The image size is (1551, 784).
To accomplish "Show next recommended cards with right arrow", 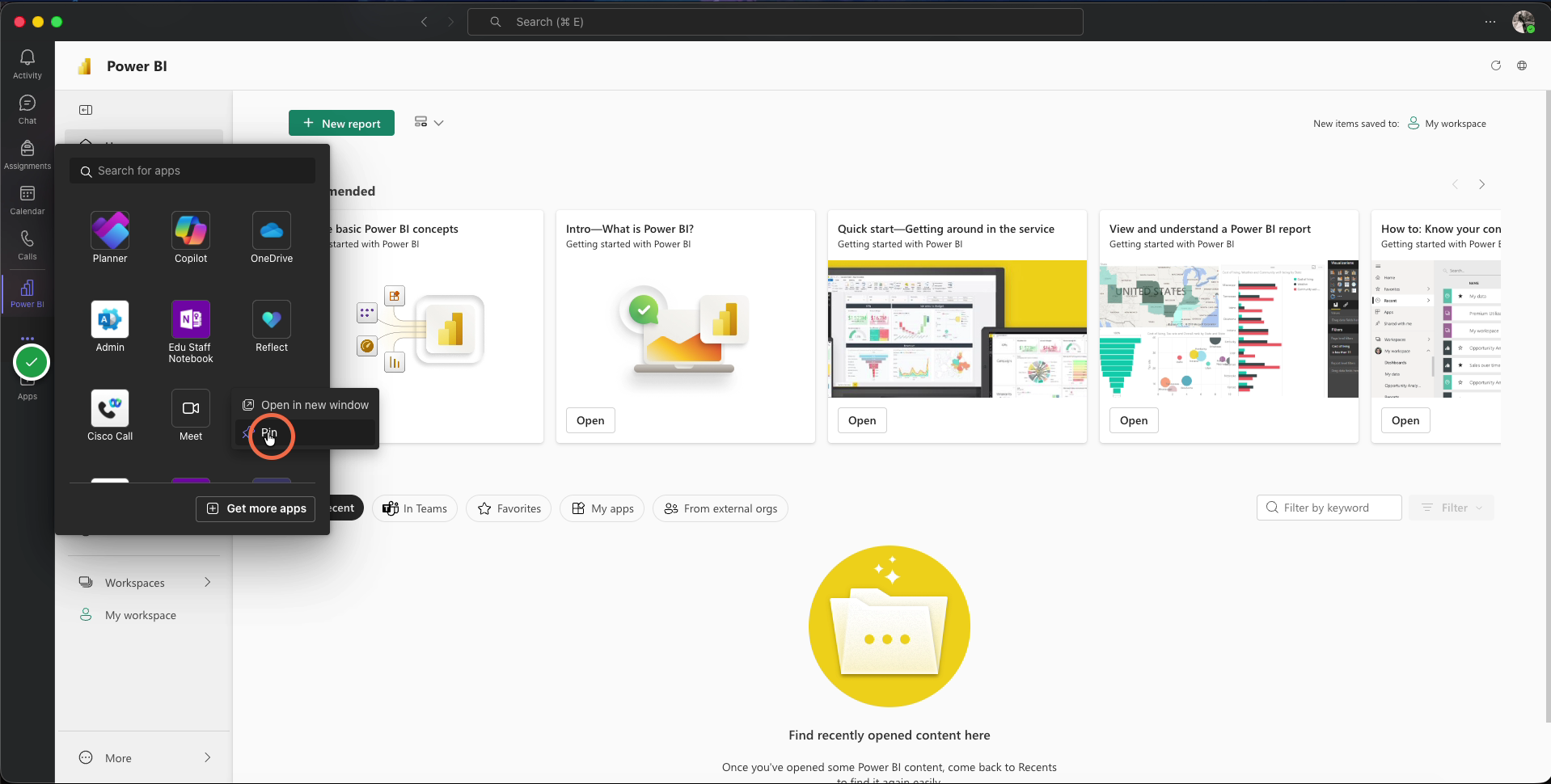I will tap(1481, 184).
